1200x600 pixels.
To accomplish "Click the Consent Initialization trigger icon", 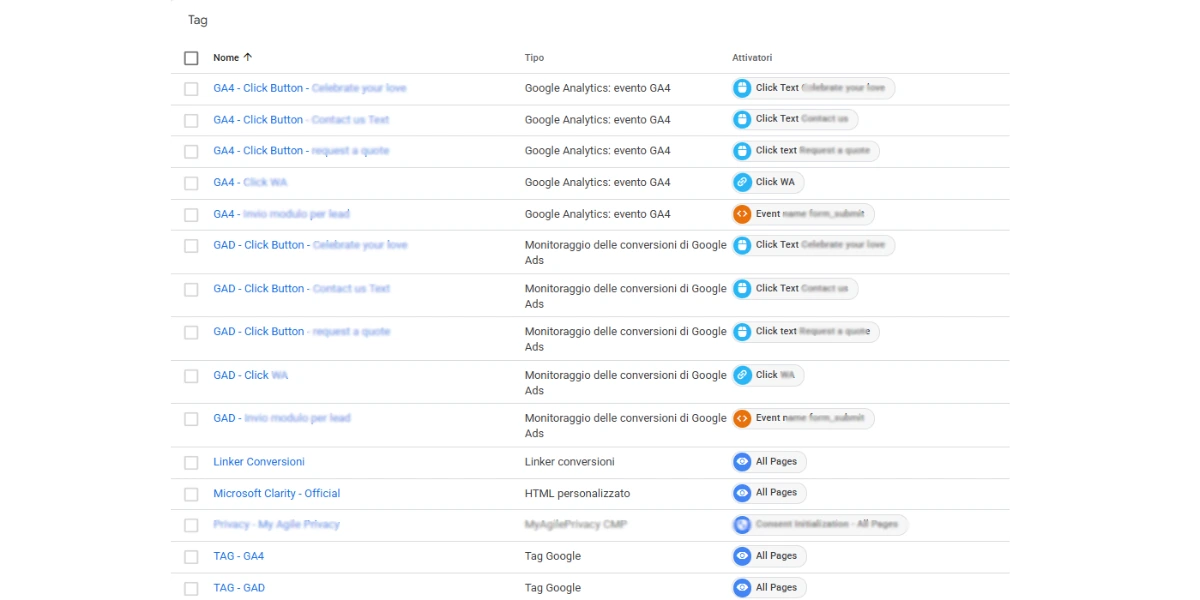I will pos(742,524).
